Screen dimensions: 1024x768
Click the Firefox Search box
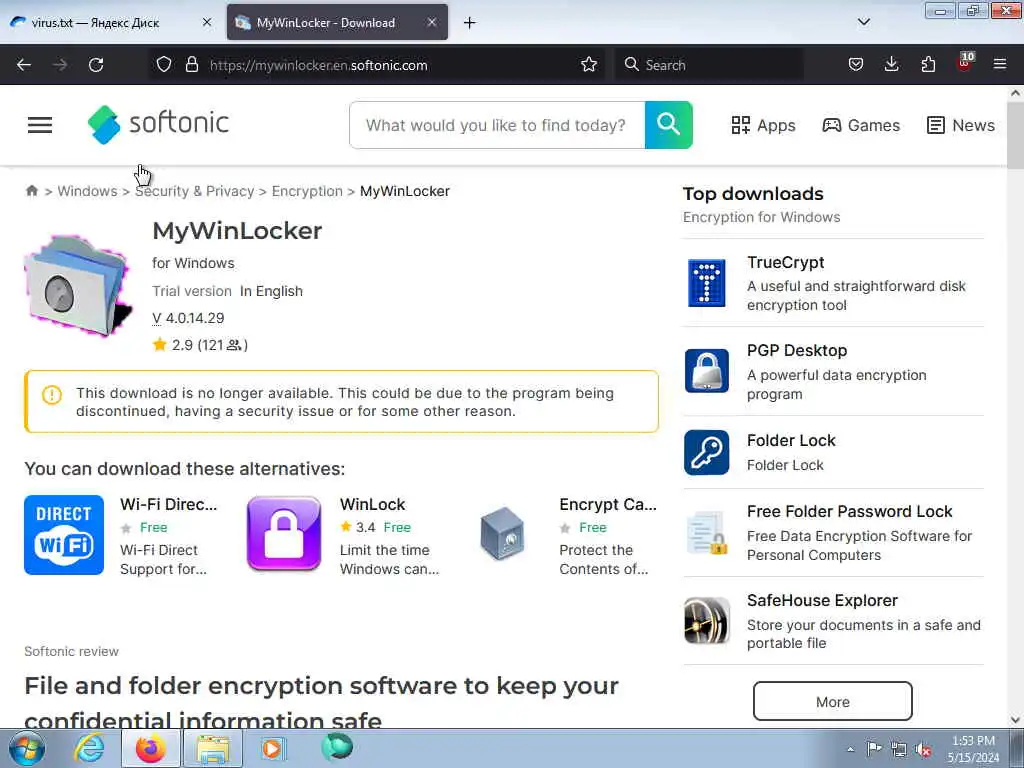(709, 65)
